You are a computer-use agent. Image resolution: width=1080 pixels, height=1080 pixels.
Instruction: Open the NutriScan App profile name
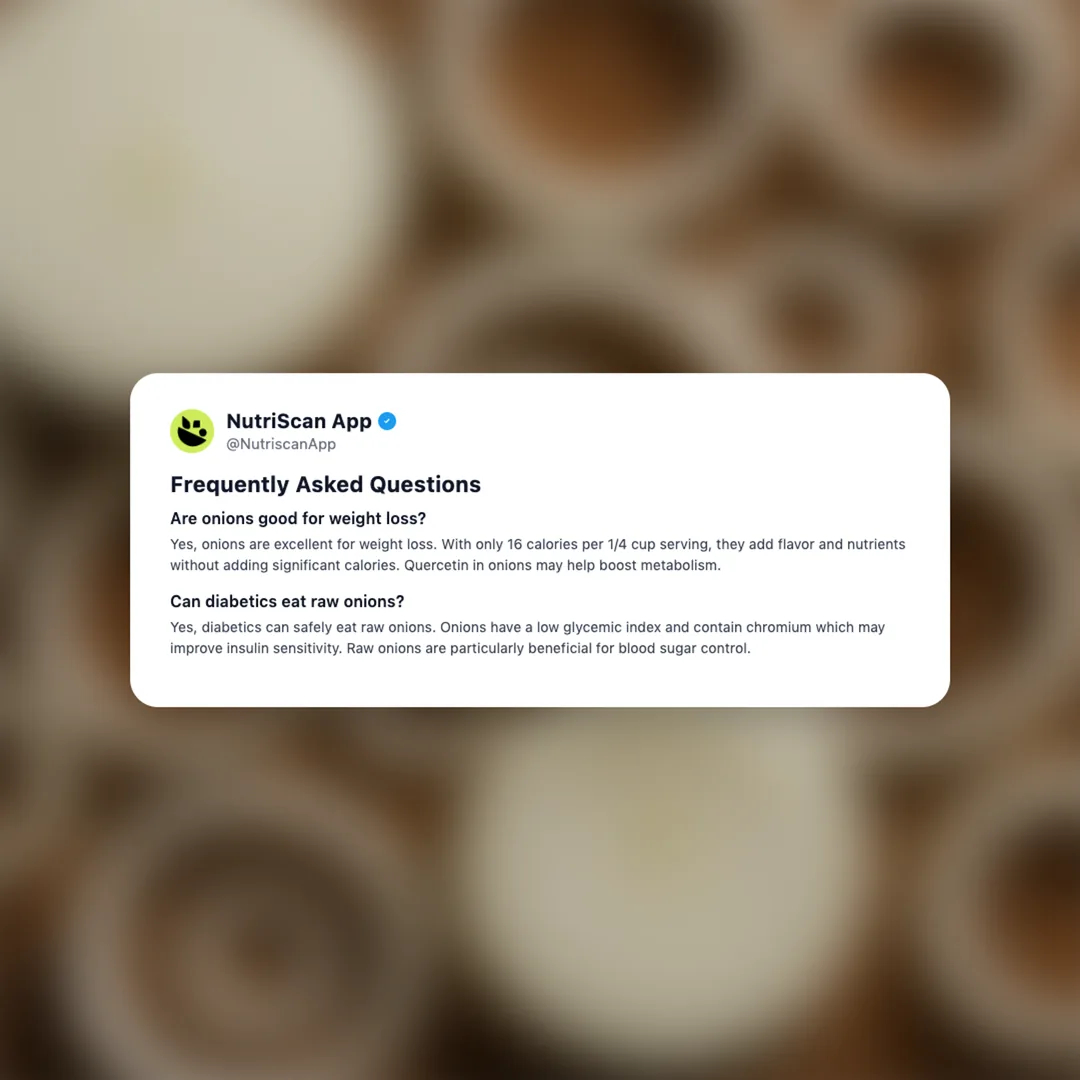coord(299,421)
